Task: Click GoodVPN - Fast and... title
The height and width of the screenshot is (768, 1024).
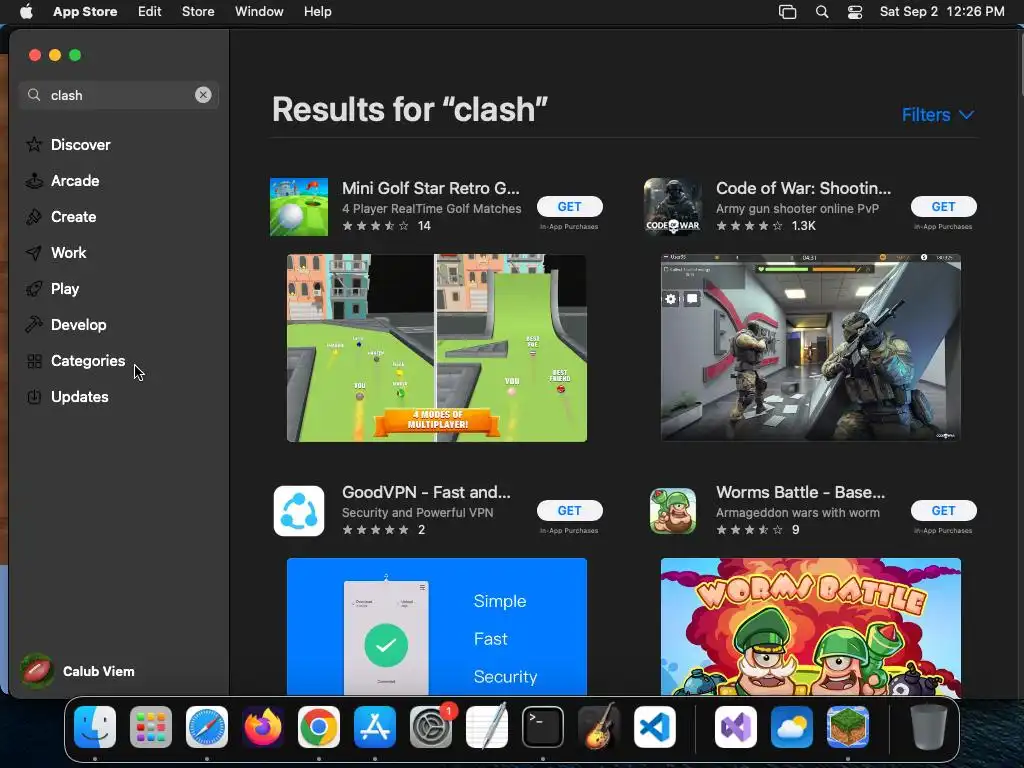Action: pos(426,492)
